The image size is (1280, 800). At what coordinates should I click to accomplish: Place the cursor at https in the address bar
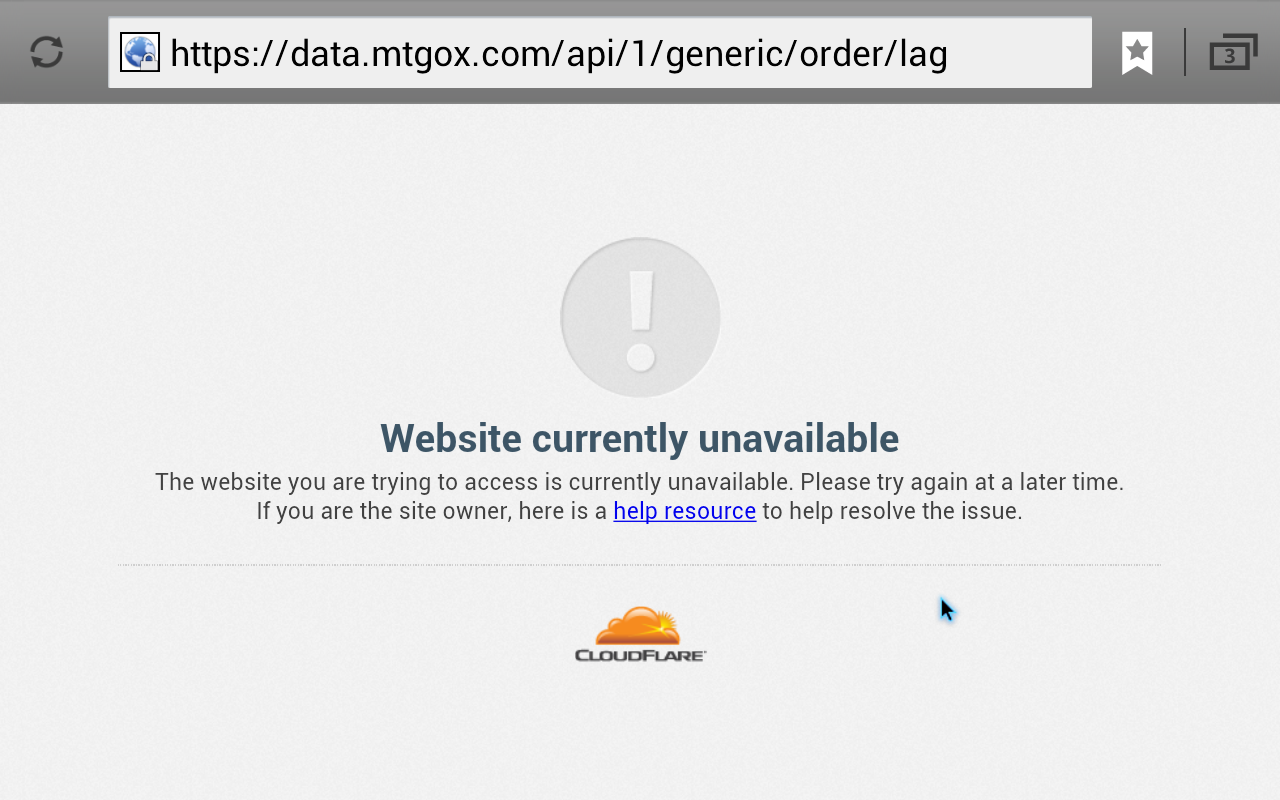pyautogui.click(x=209, y=53)
